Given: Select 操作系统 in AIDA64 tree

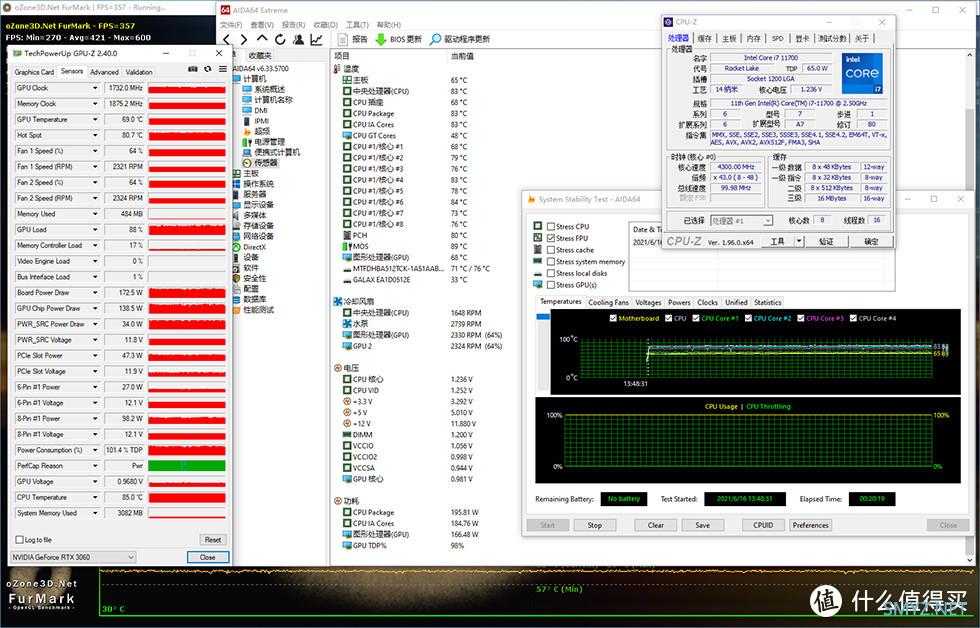Looking at the screenshot, I should (253, 184).
